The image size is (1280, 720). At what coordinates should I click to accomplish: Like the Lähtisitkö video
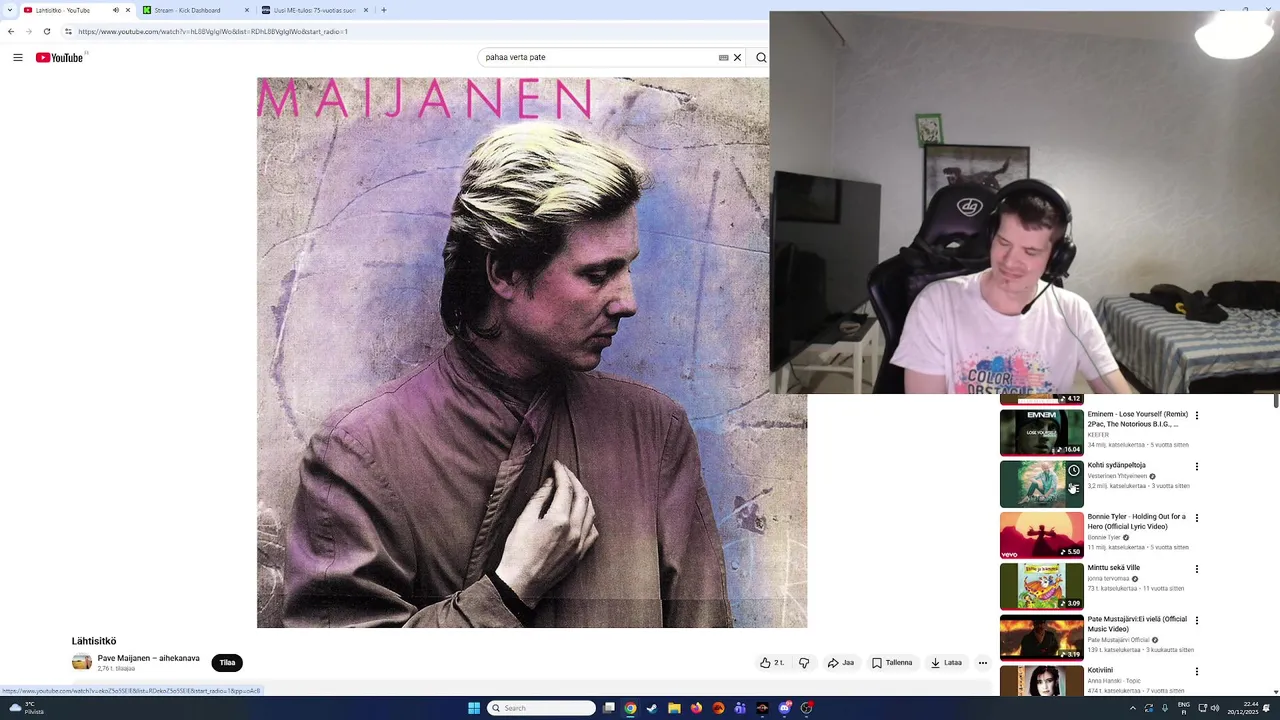(771, 663)
